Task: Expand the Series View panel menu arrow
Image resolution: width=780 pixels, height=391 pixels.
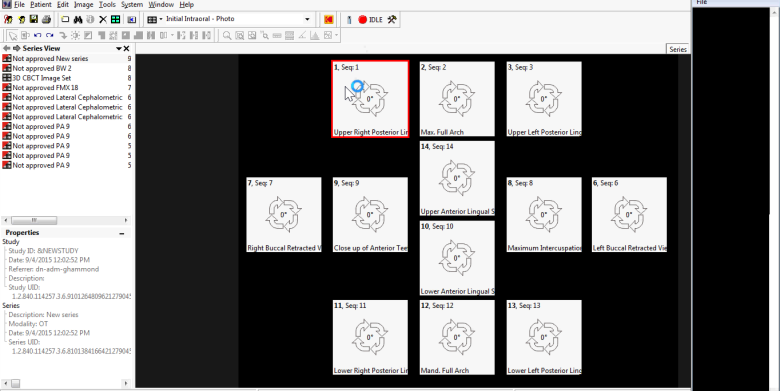Action: (119, 48)
